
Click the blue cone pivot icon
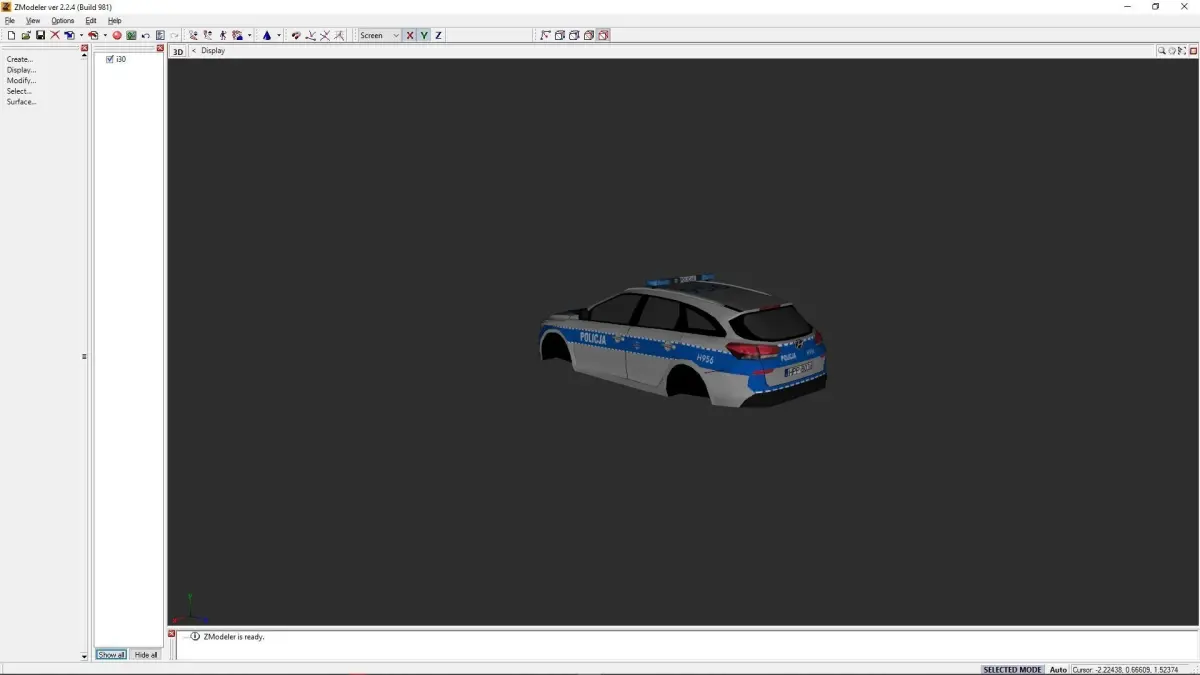coord(266,35)
